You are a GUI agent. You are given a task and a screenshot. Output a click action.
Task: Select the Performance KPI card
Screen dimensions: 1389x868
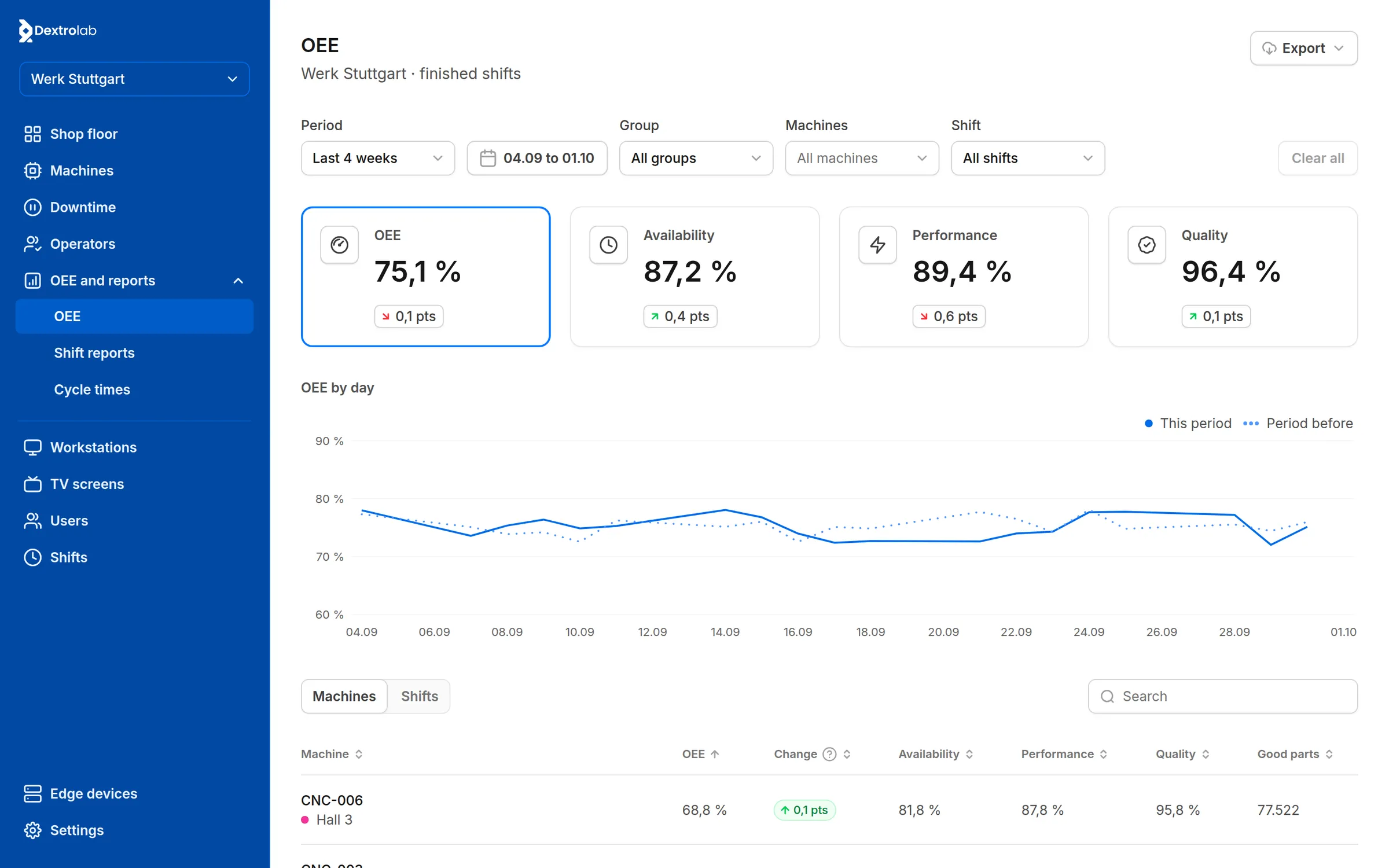964,277
